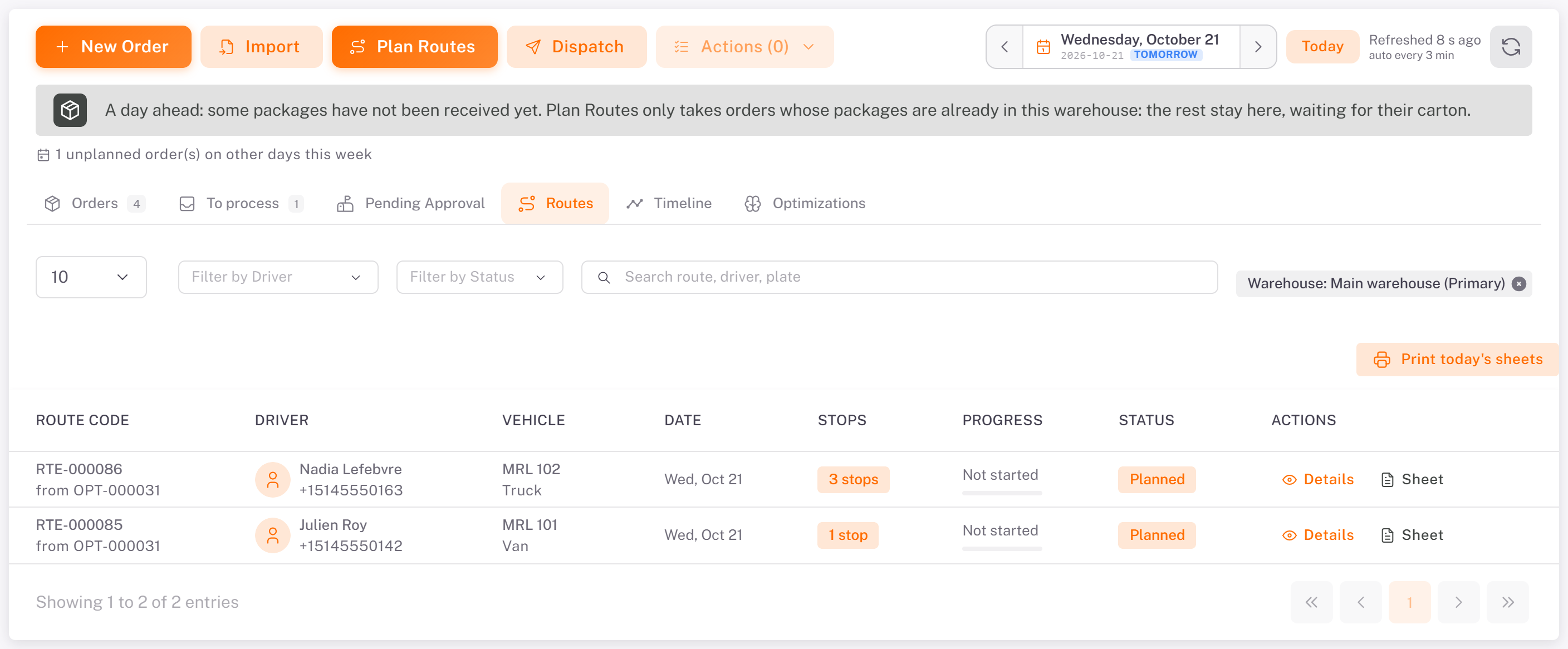Screen dimensions: 1568x649
Task: Click the unplanned orders calendar icon
Action: (x=43, y=155)
